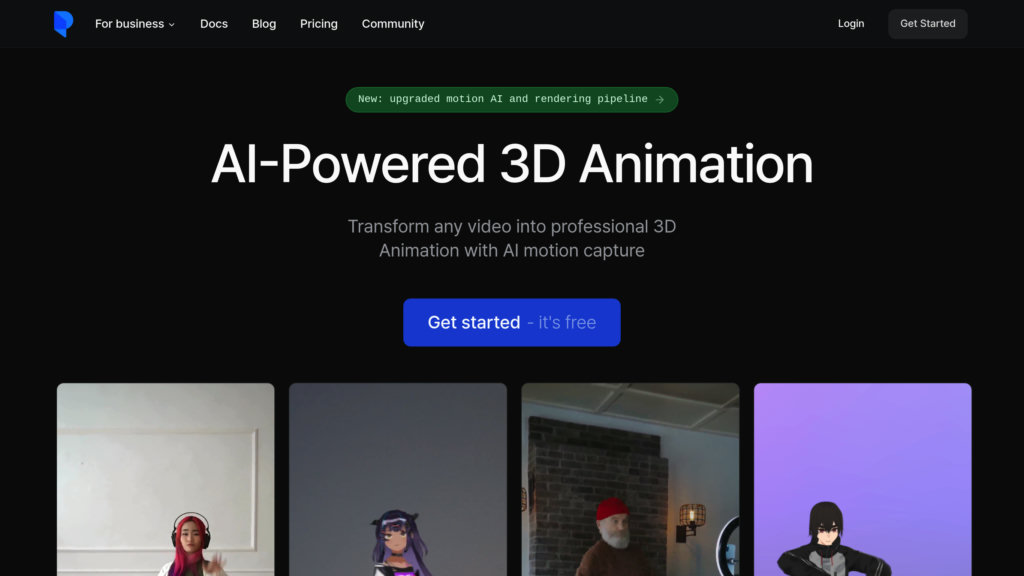Select the purple-haired anime avatar video
The image size is (1024, 576).
click(398, 479)
